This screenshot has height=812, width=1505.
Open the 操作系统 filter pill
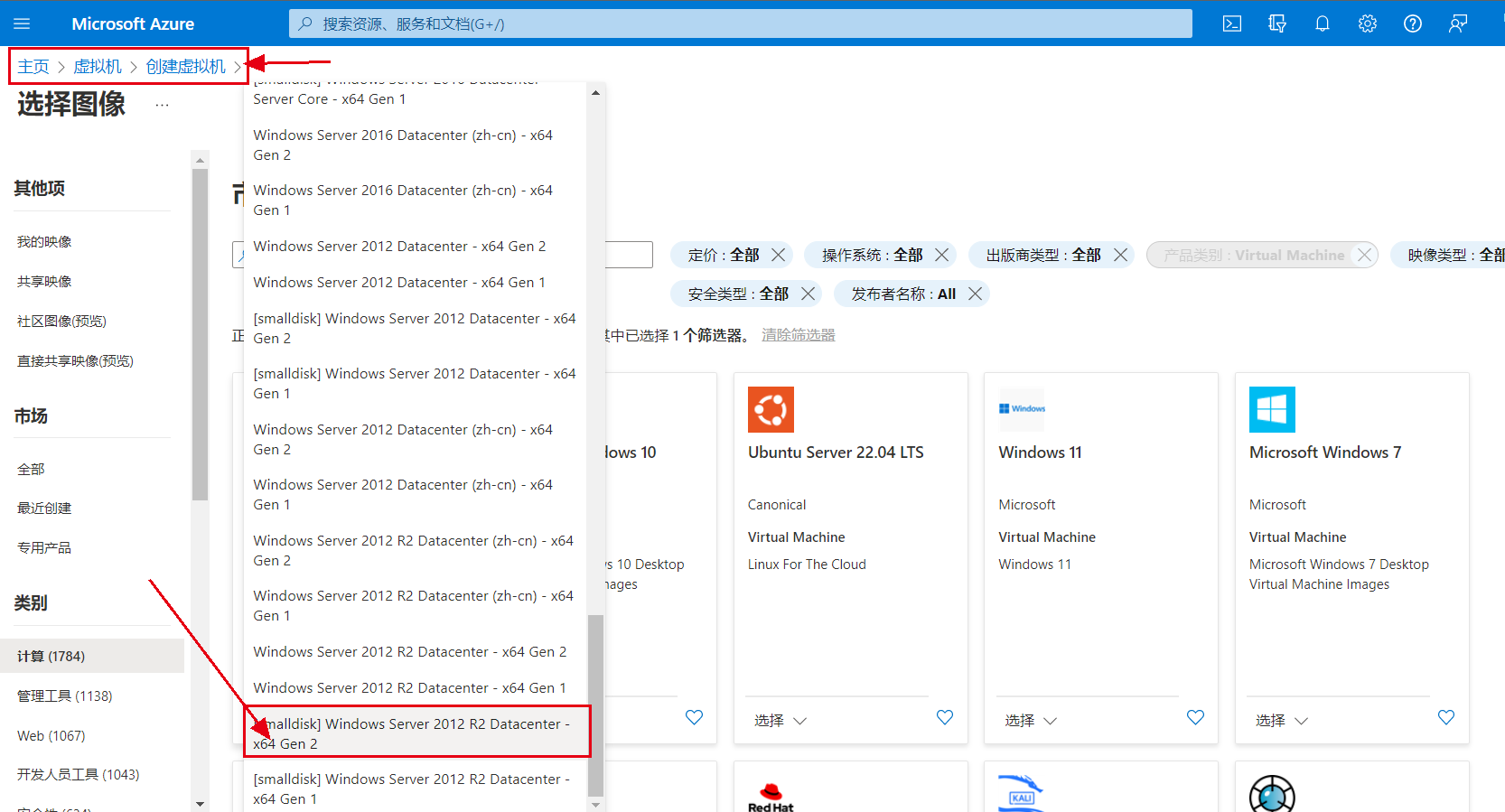click(x=872, y=255)
